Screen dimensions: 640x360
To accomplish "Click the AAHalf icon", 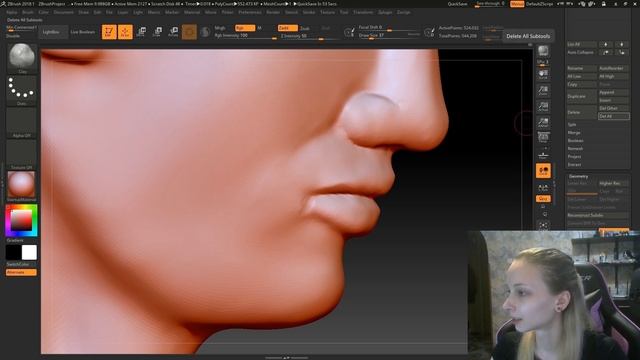I will [543, 122].
